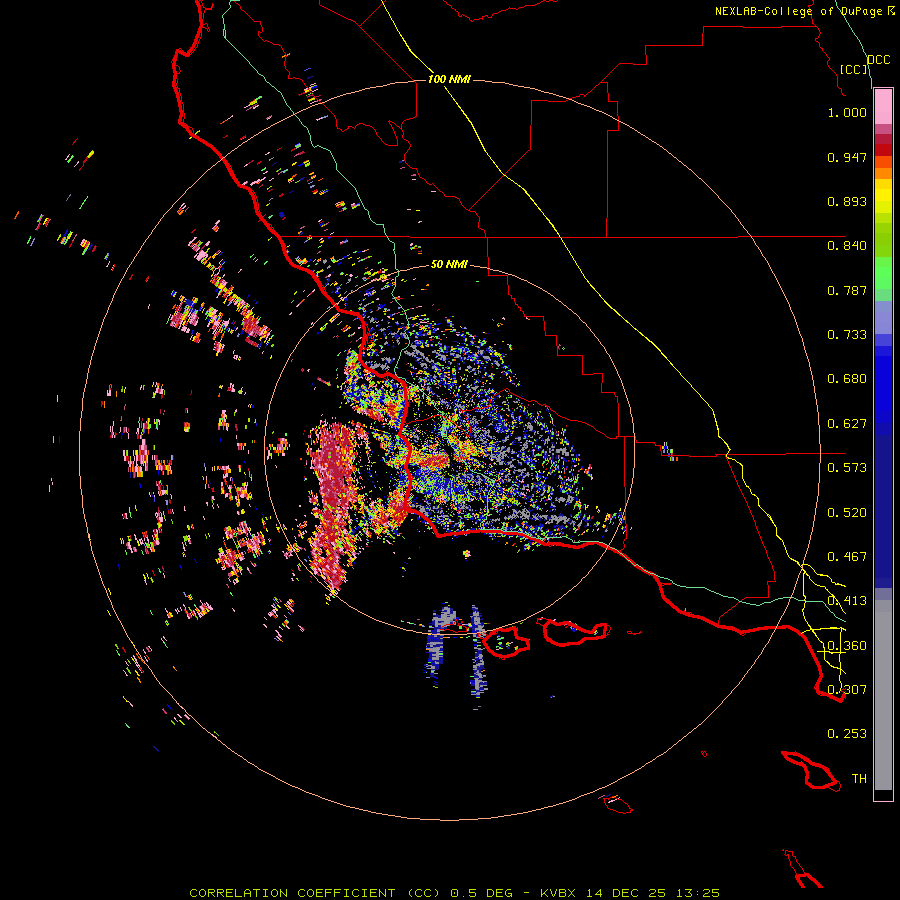Click the 0.680 legend value
This screenshot has width=900, height=900.
(x=847, y=379)
